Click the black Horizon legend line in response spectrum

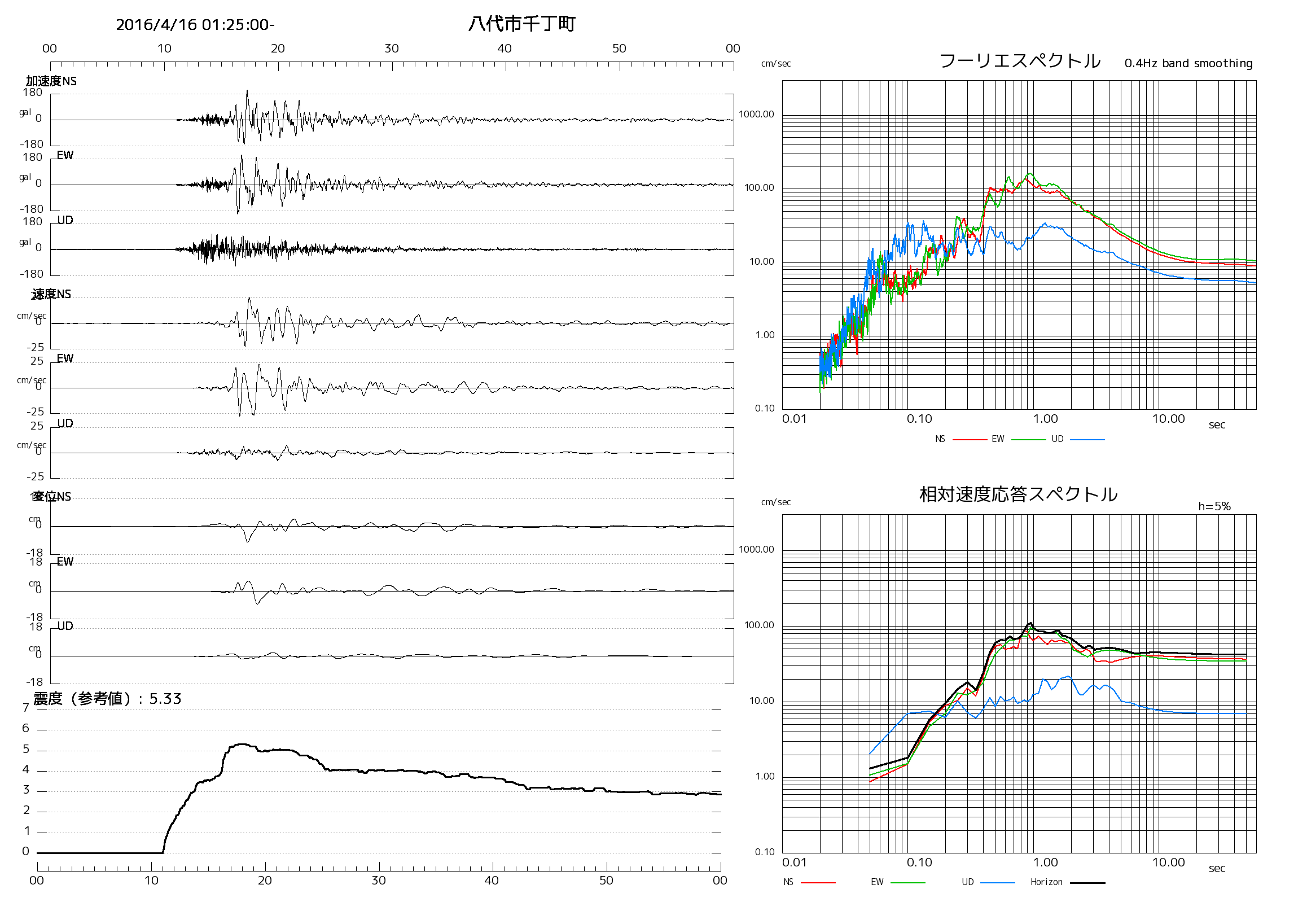[1087, 883]
